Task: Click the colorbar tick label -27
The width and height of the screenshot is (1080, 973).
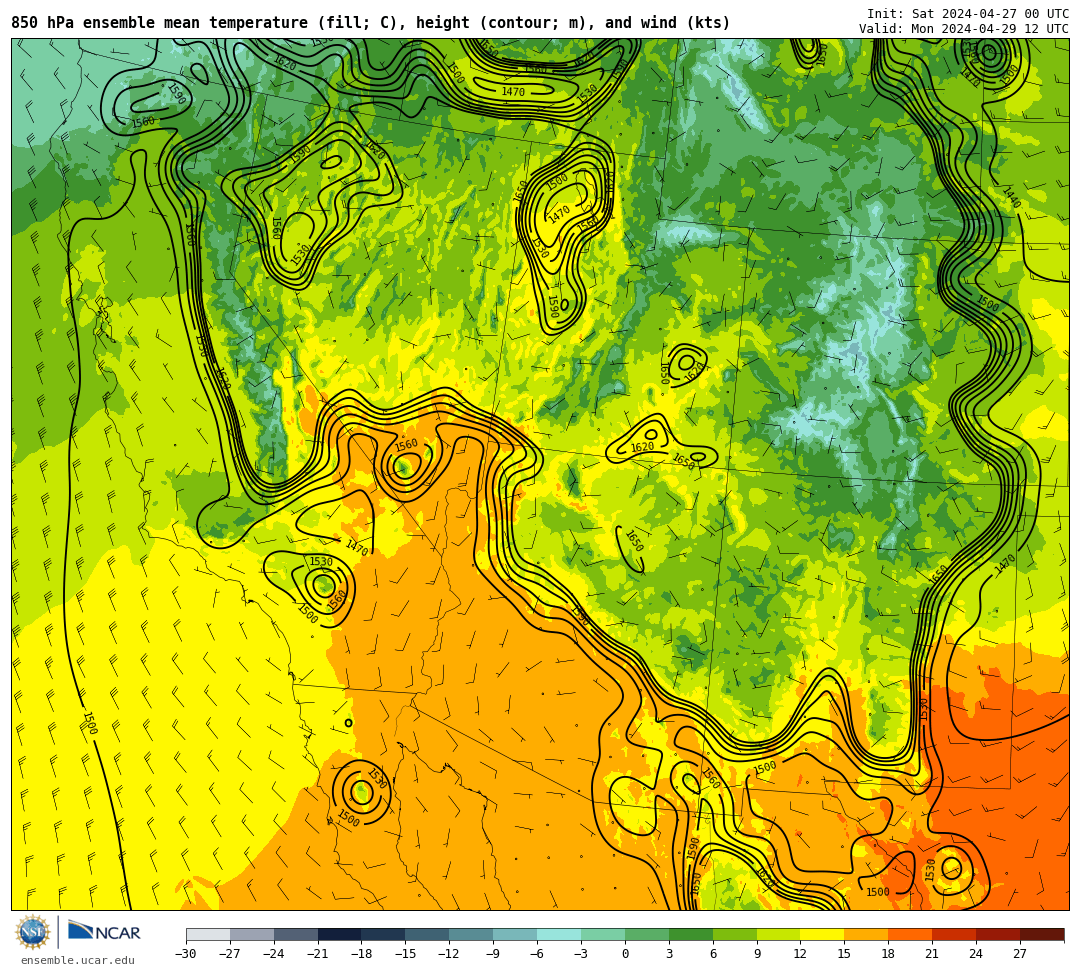Action: [230, 954]
